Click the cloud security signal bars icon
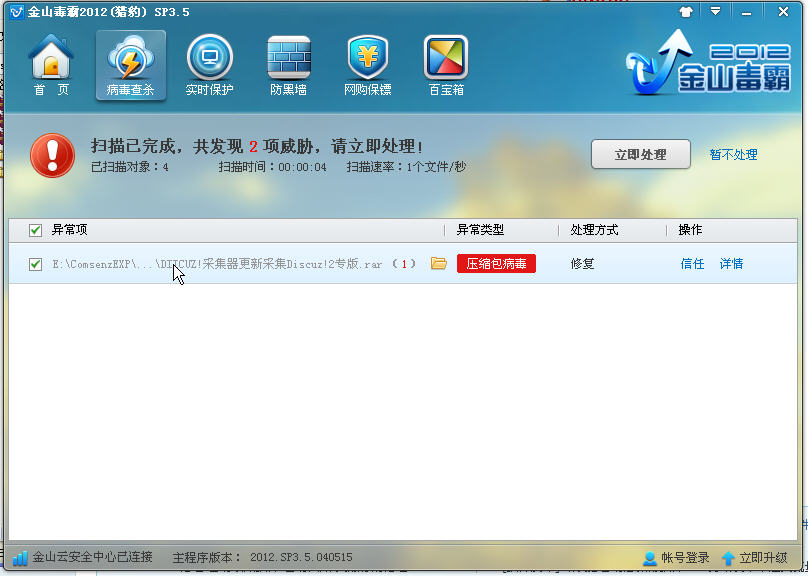The height and width of the screenshot is (576, 808). pyautogui.click(x=20, y=557)
